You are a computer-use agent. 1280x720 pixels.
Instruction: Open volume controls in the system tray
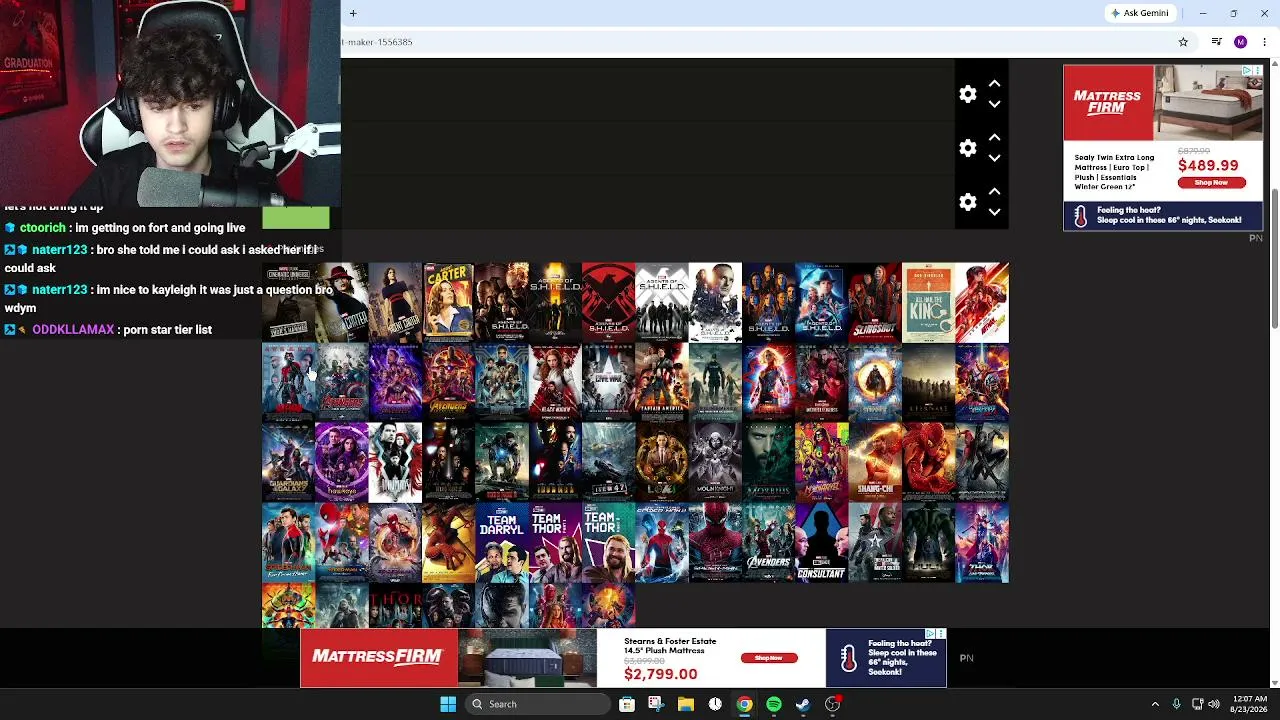click(1214, 704)
